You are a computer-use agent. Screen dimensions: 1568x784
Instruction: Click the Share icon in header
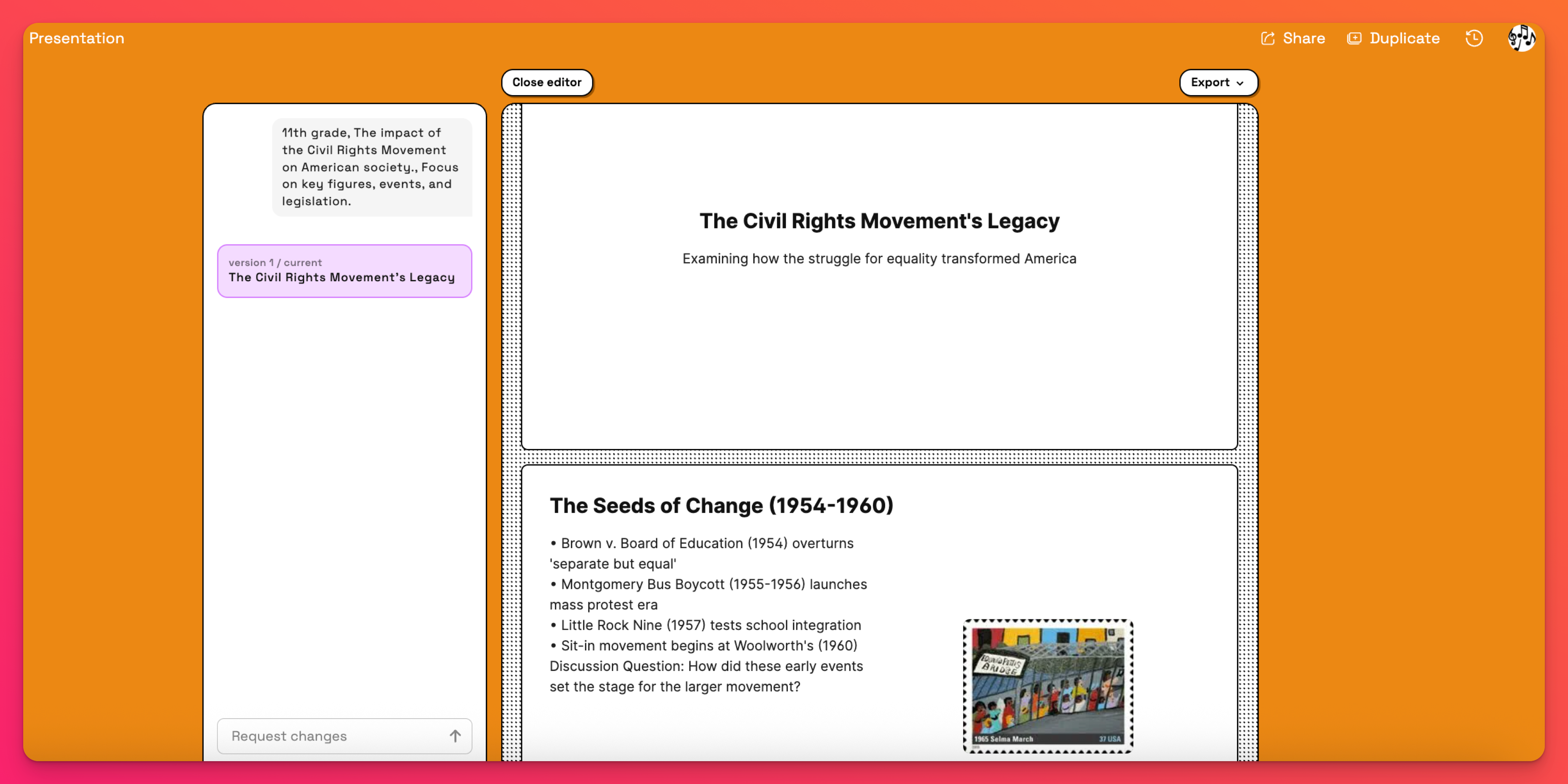(1267, 38)
